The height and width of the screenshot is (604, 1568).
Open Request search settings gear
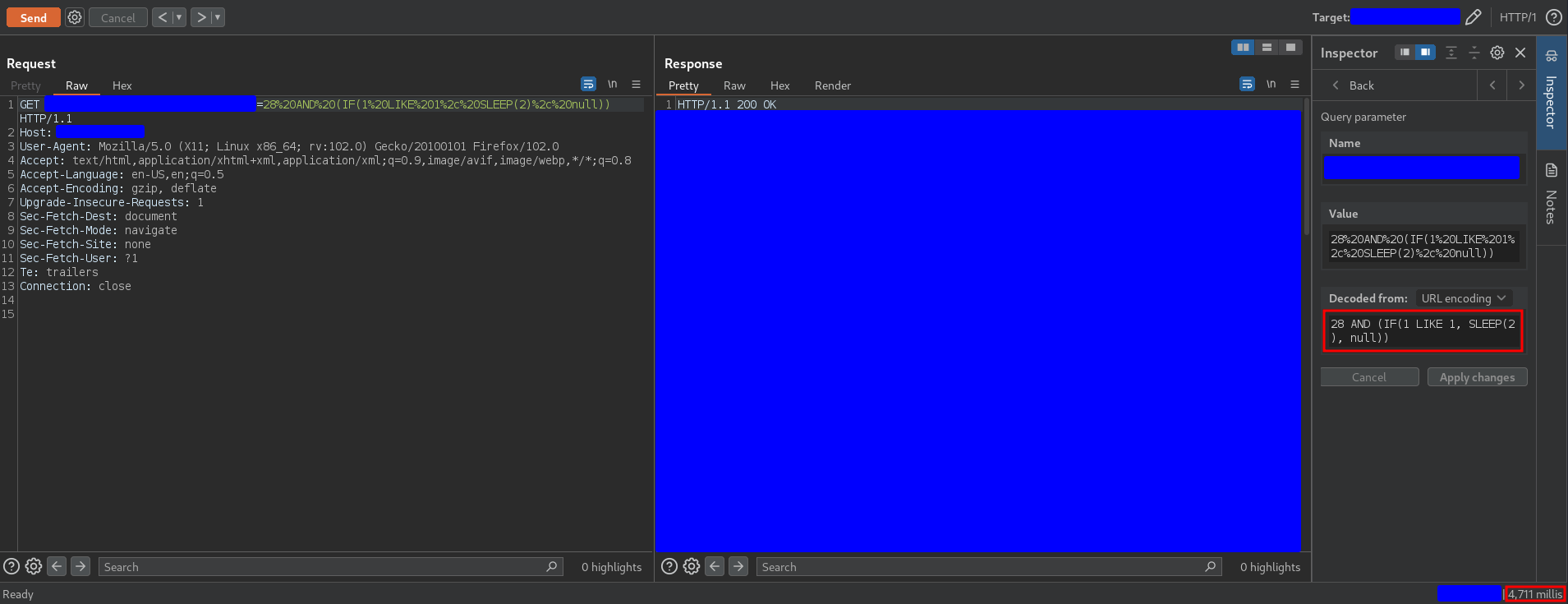34,566
